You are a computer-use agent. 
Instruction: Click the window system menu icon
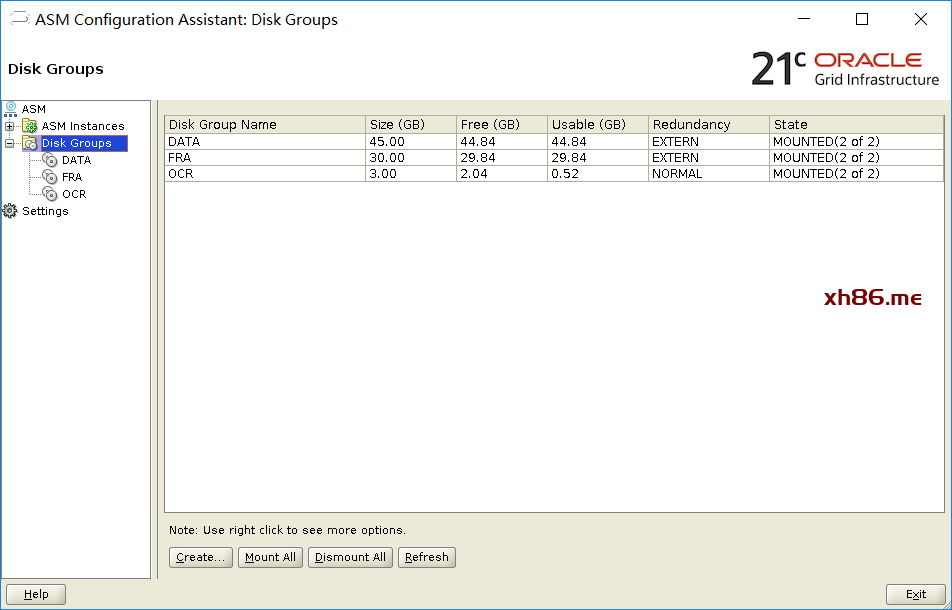tap(18, 19)
